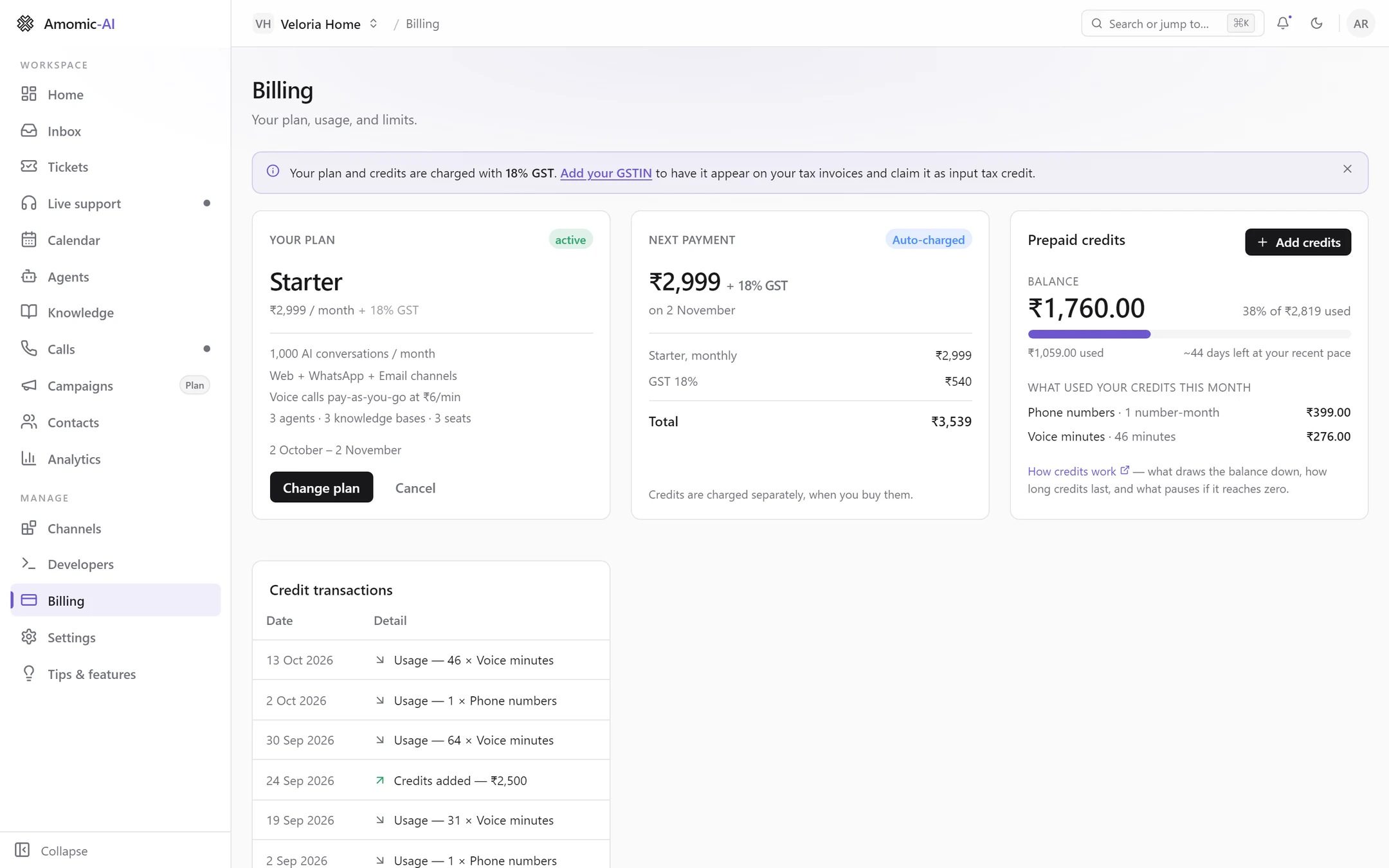Collapse the sidebar using Collapse icon
The width and height of the screenshot is (1389, 868).
click(23, 850)
